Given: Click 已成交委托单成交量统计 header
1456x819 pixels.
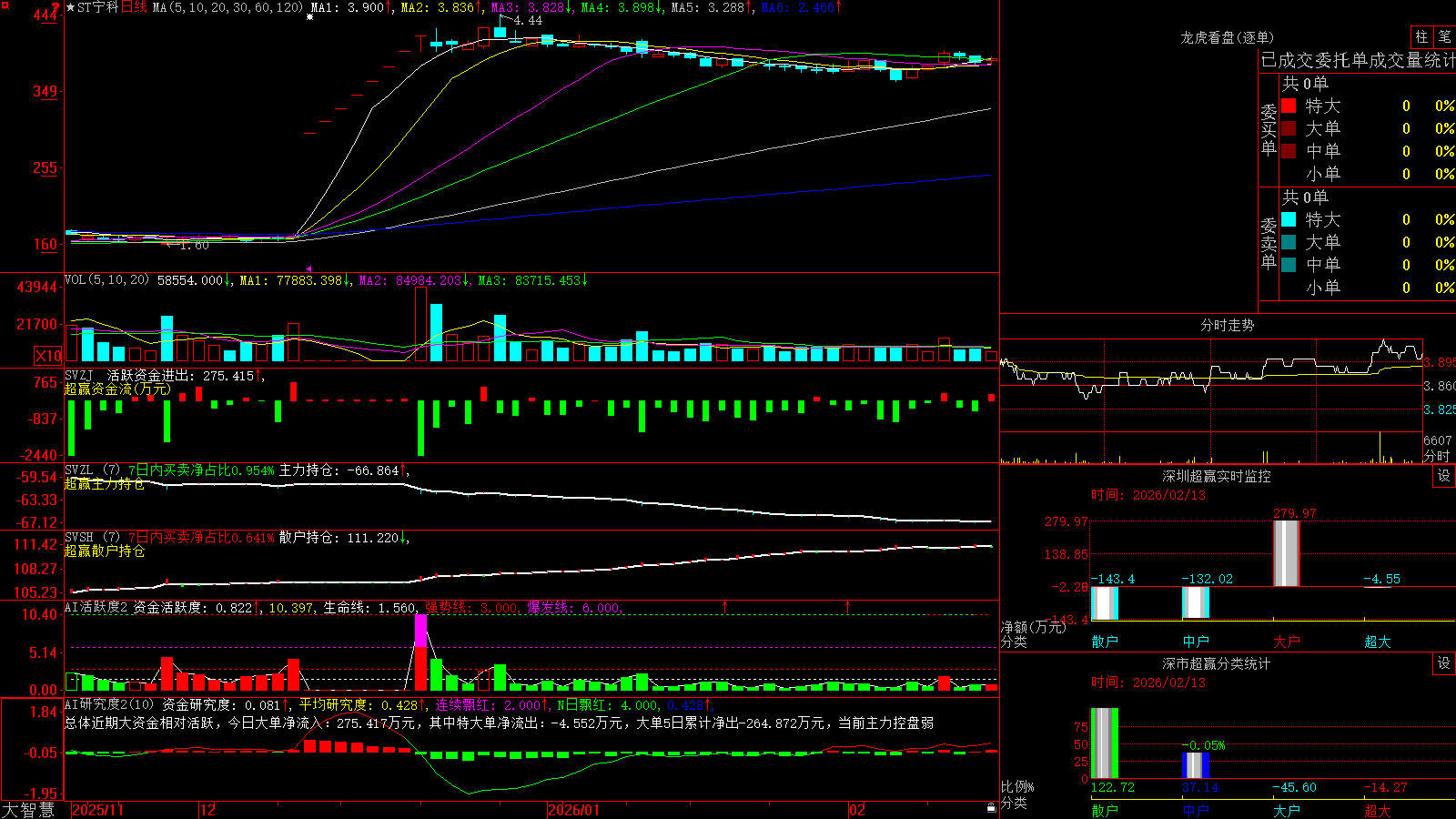Looking at the screenshot, I should click(1358, 60).
